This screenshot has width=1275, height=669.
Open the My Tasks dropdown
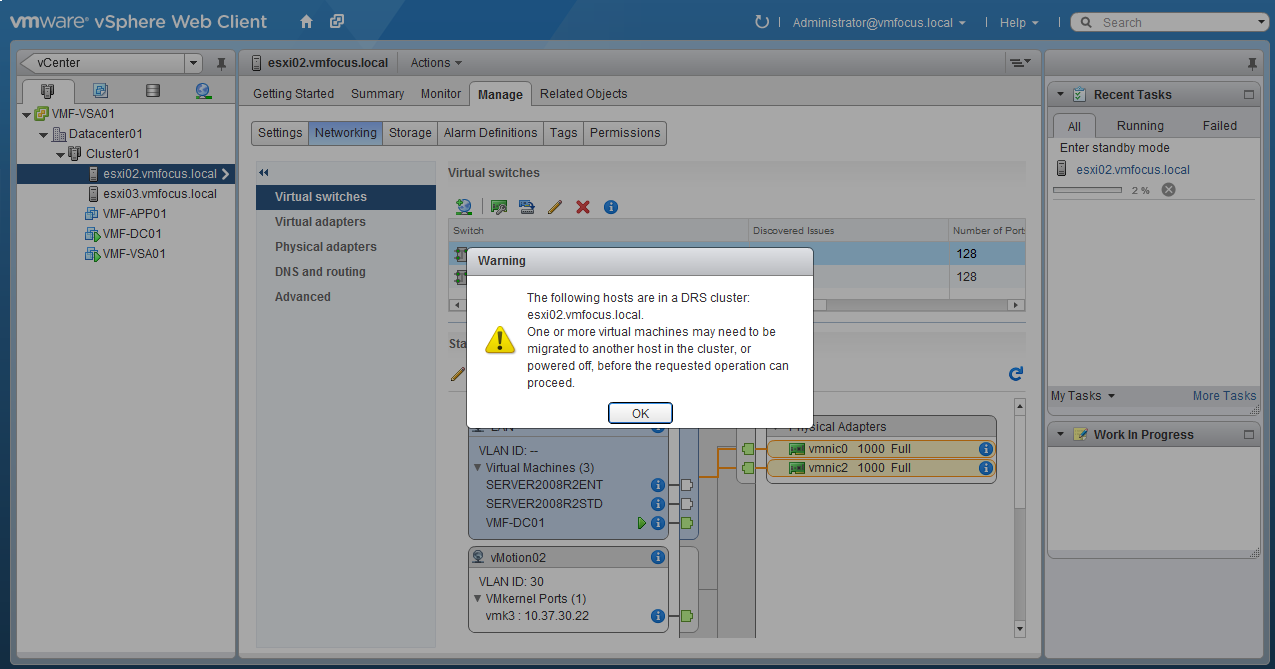[x=1082, y=396]
